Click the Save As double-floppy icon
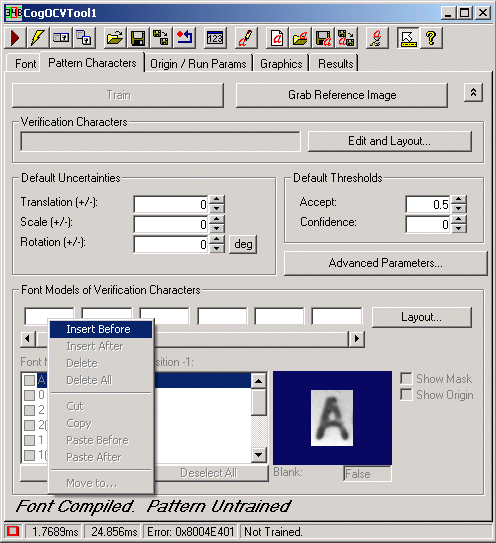This screenshot has height=543, width=496. 161,38
